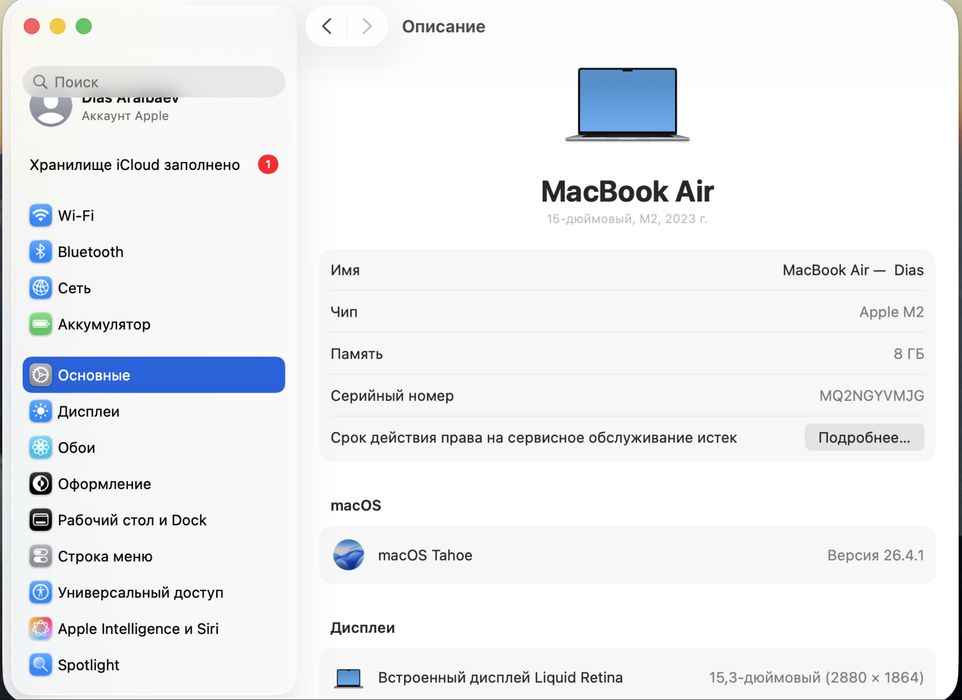
Task: Open Apple Intelligence и Siri label
Action: coord(138,628)
